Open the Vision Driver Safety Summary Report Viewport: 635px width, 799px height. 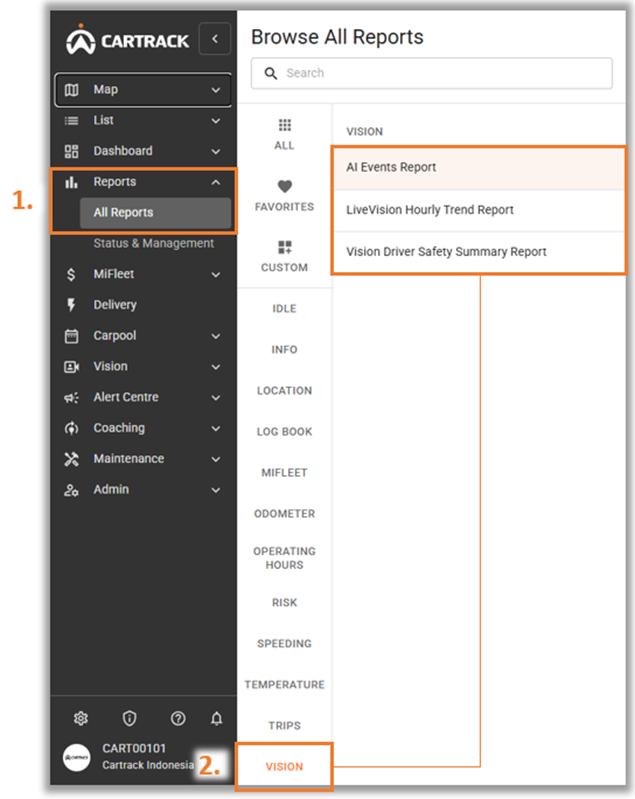tap(479, 252)
